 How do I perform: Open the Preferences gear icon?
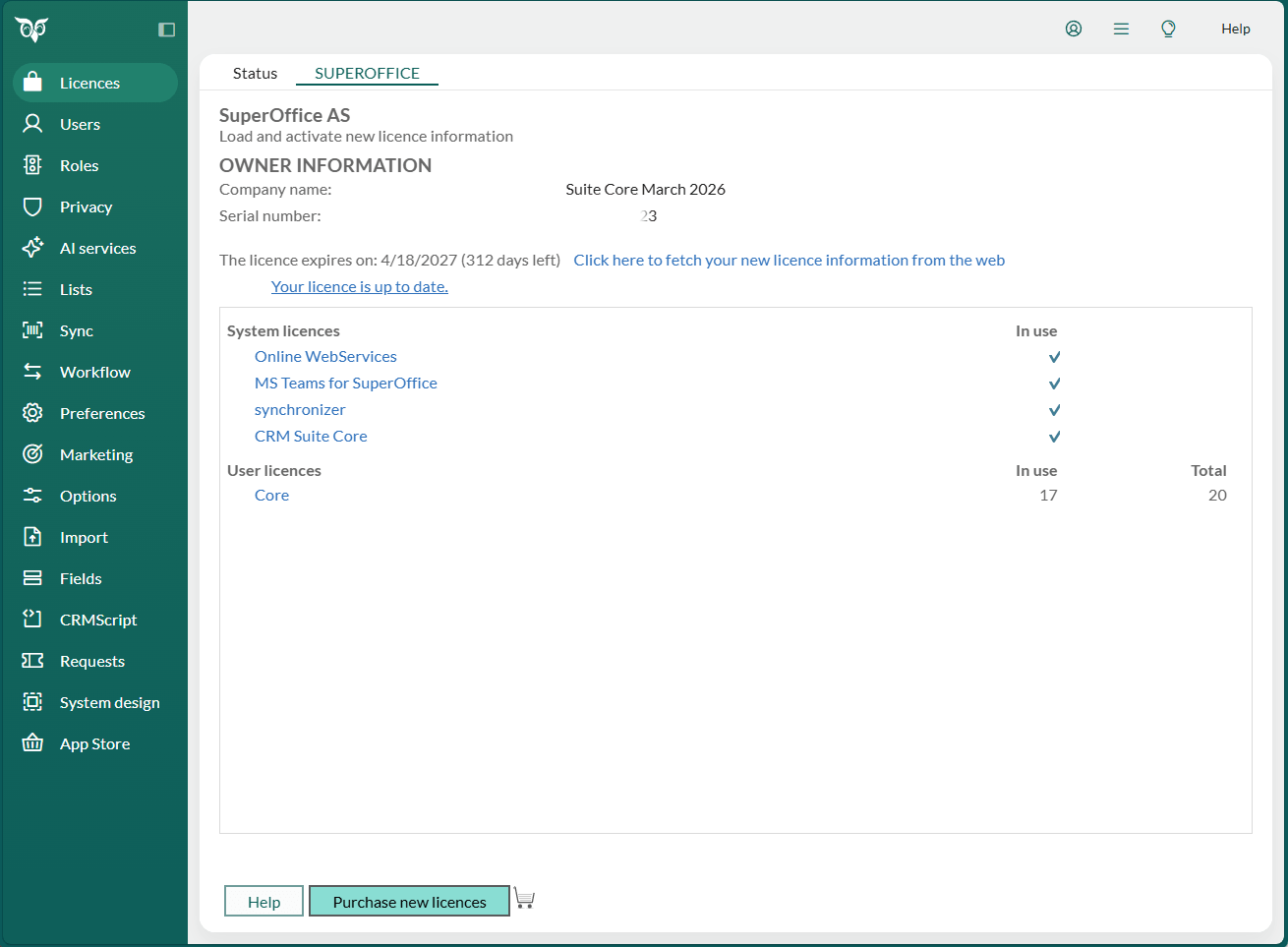coord(32,413)
